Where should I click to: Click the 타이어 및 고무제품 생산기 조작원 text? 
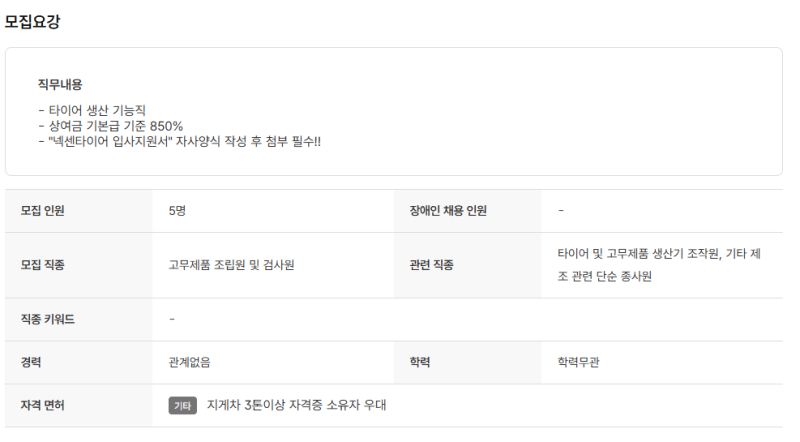pos(638,254)
